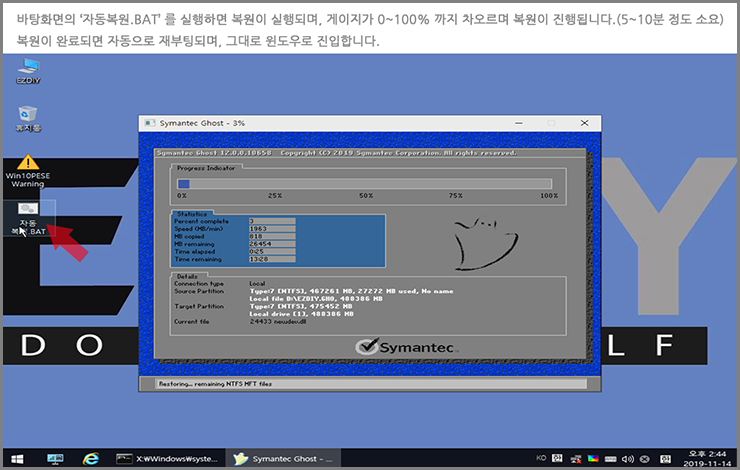The image size is (740, 470).
Task: Open the on-screen keyboard tray icon
Action: pyautogui.click(x=611, y=459)
